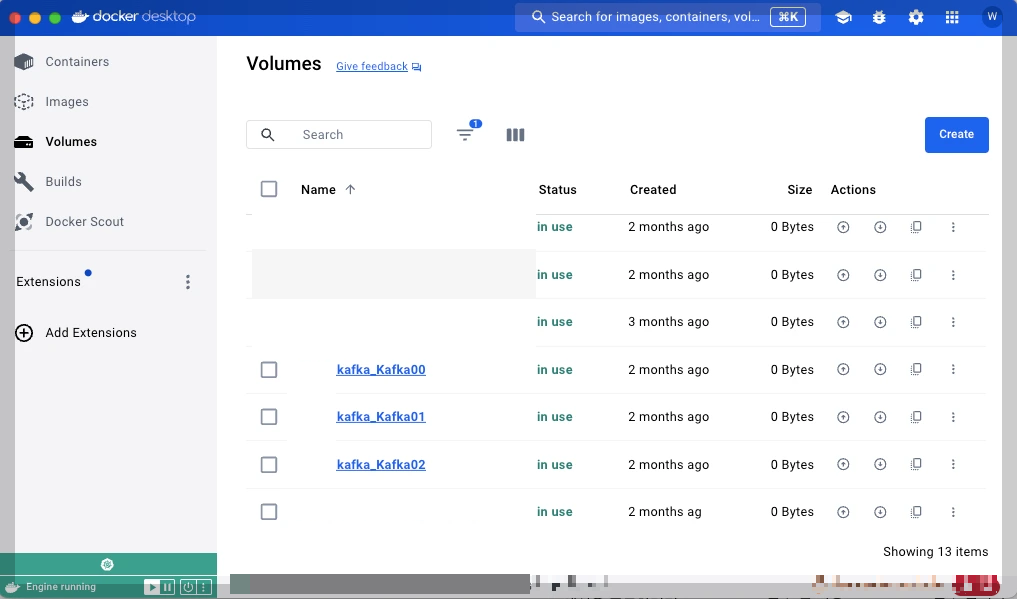Image resolution: width=1017 pixels, height=599 pixels.
Task: Go to the Volumes tab
Action: 70,141
